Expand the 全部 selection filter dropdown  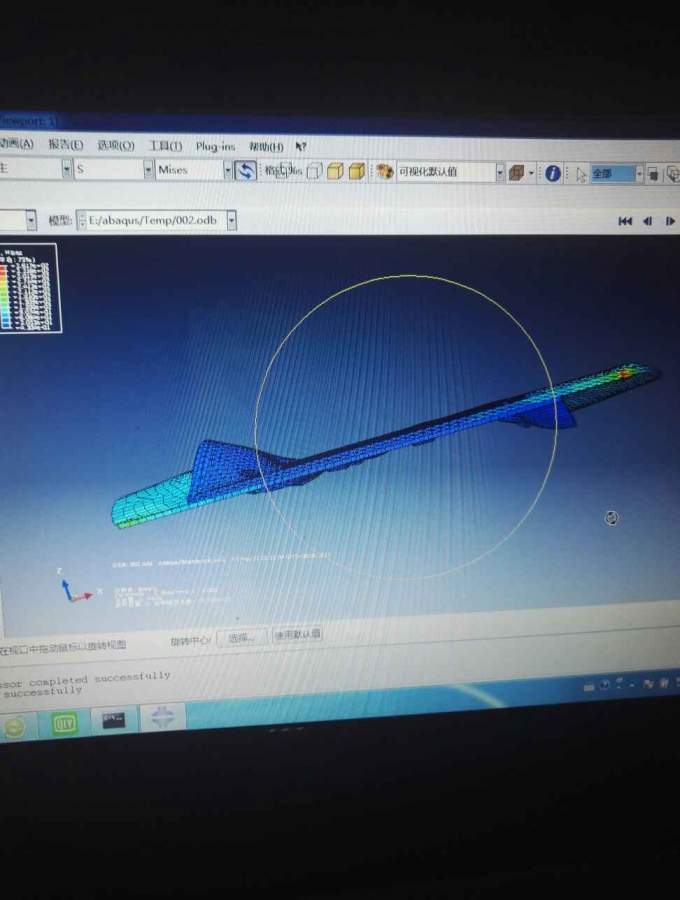639,174
